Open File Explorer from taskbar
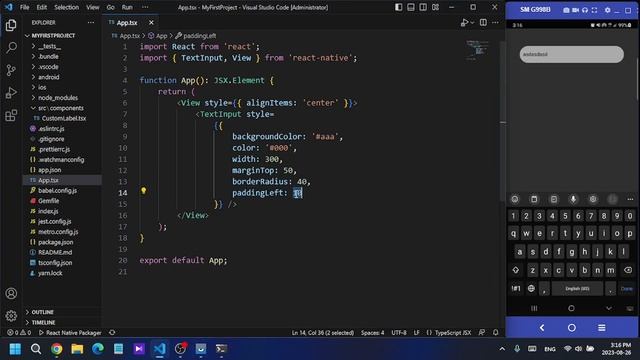640x360 pixels. point(77,349)
